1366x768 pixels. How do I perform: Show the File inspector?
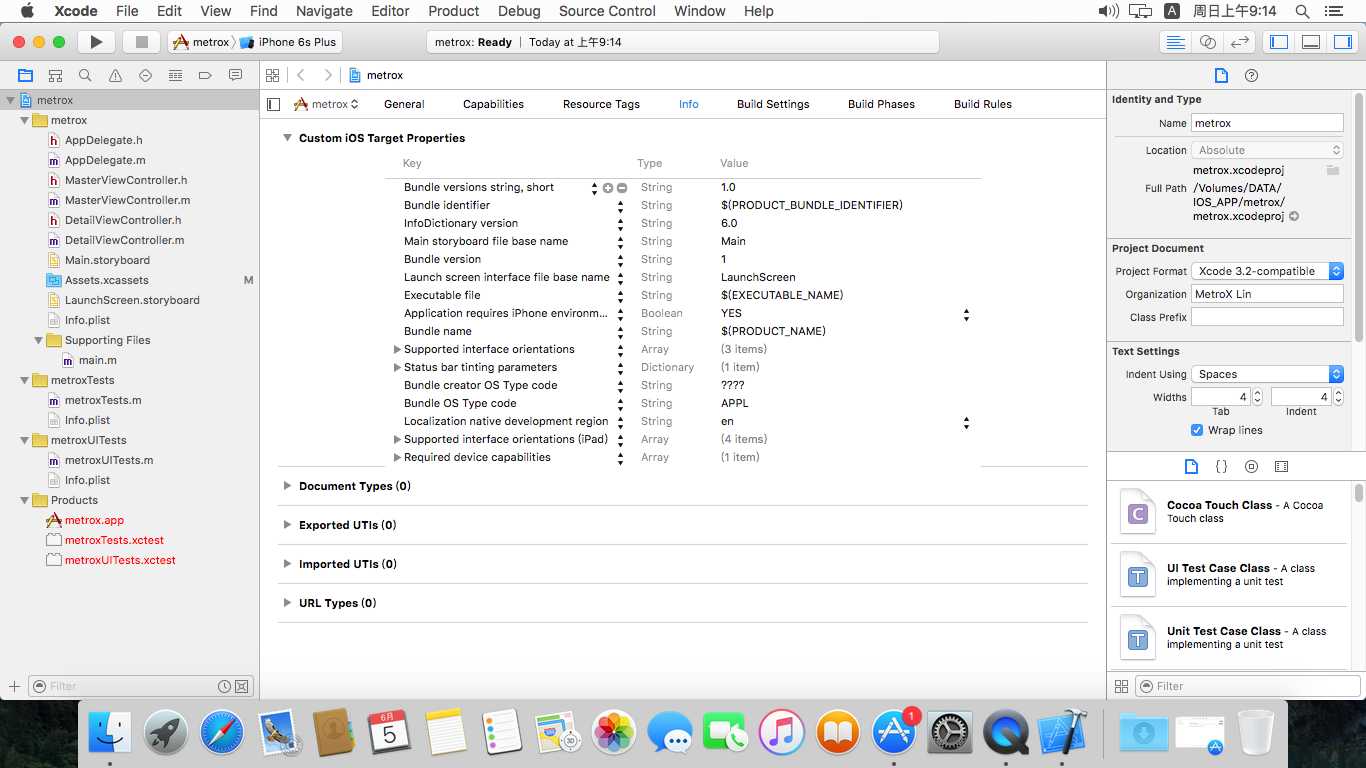(x=1221, y=75)
